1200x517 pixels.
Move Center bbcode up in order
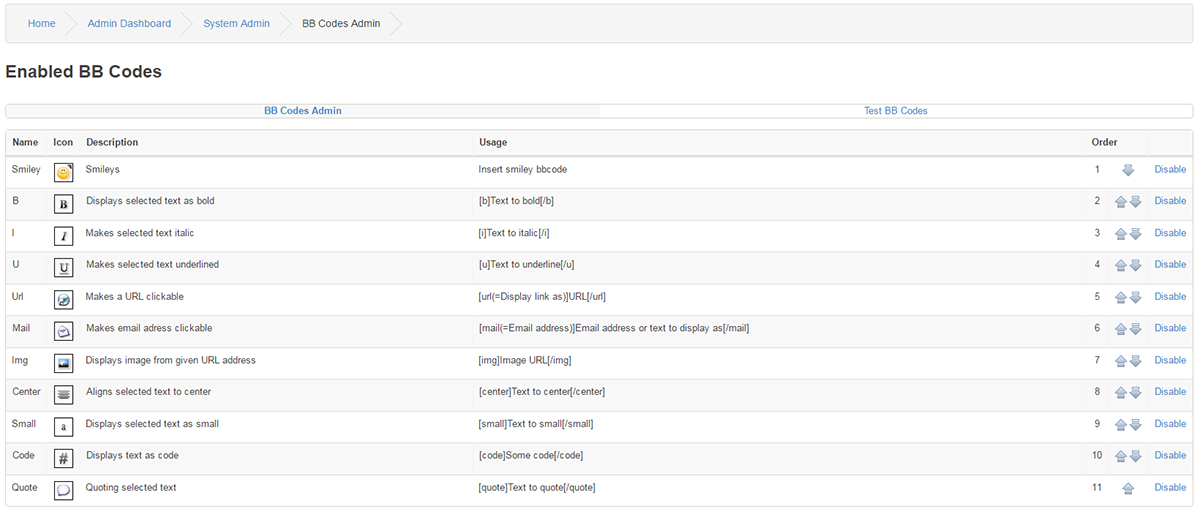1121,393
